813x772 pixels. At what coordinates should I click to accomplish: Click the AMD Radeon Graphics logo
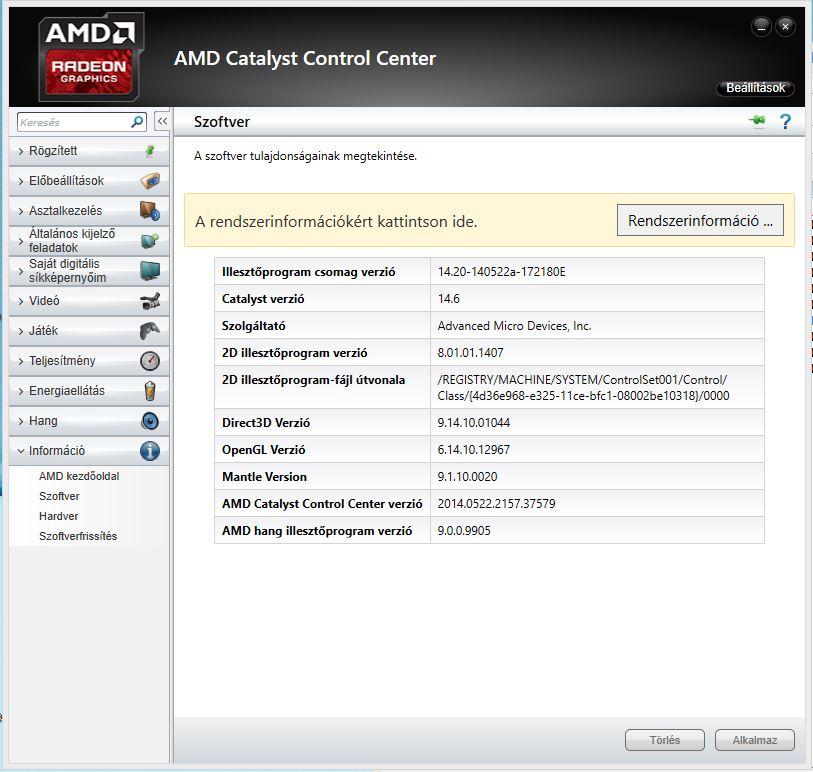click(91, 57)
